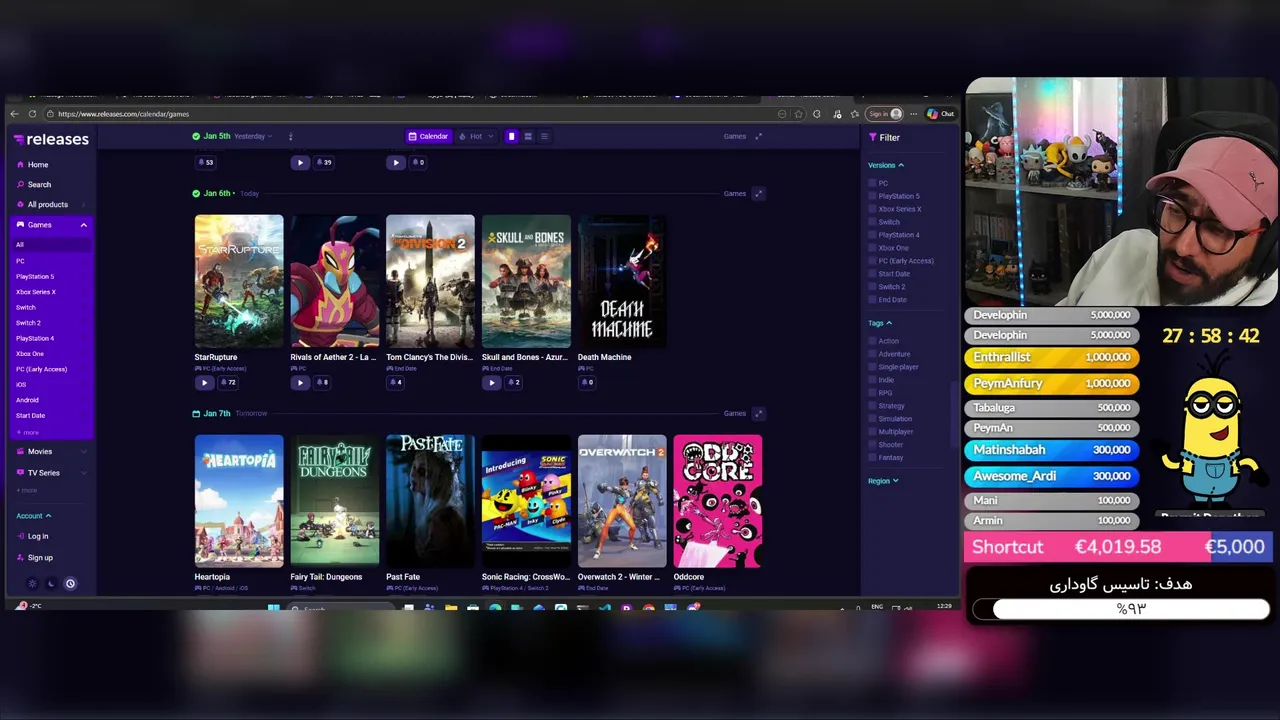Select Xbox Series X in sidebar list

click(36, 292)
